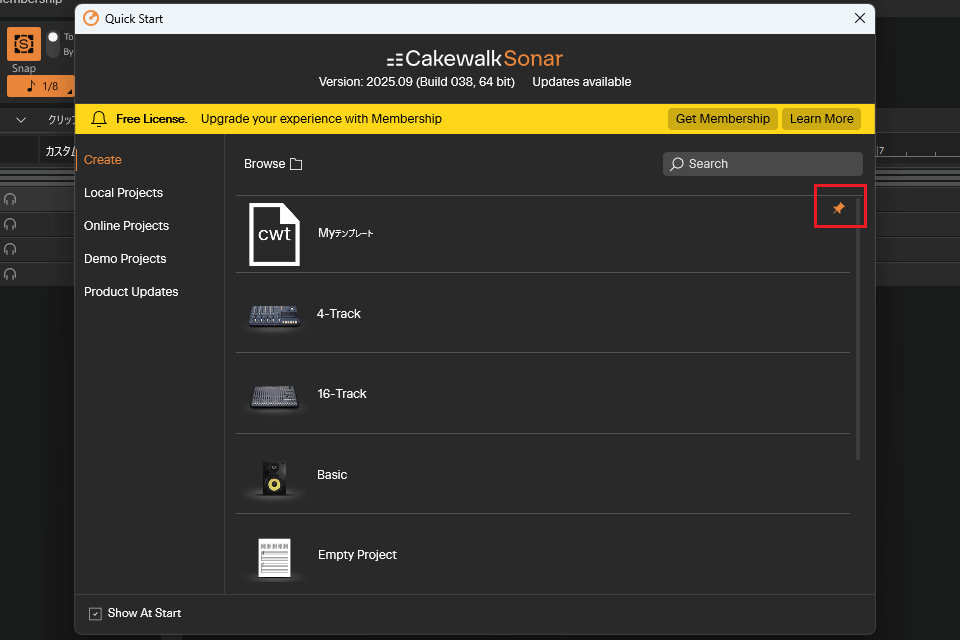
Task: Click the bell icon in the license banner
Action: coord(99,119)
